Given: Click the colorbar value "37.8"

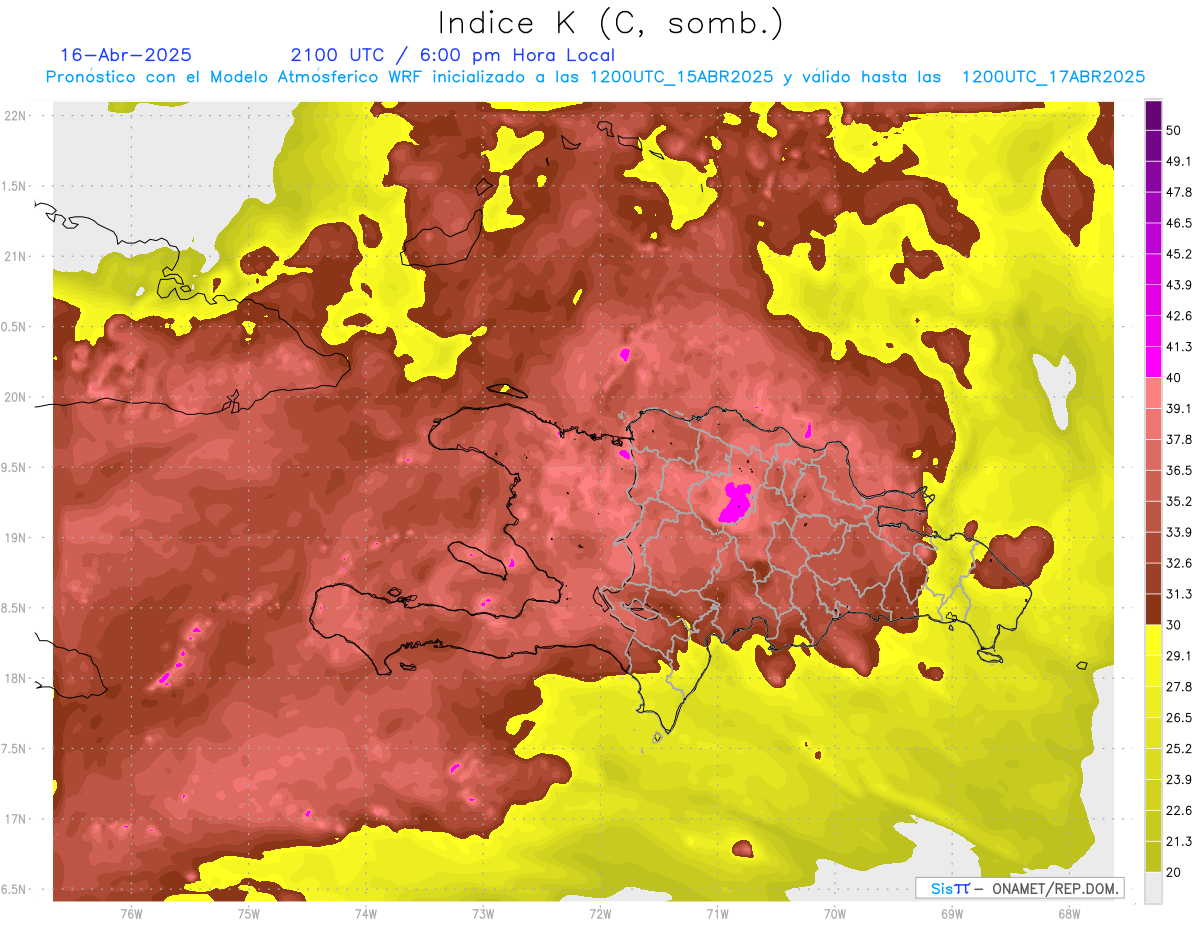Looking at the screenshot, I should click(1179, 439).
